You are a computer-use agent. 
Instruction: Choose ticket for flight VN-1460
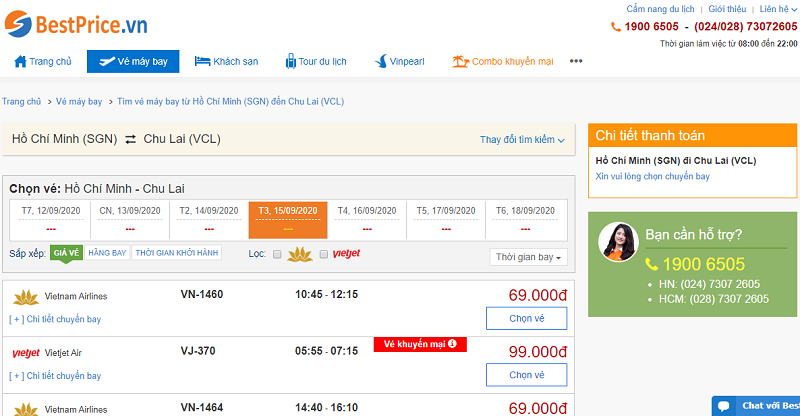click(x=527, y=319)
